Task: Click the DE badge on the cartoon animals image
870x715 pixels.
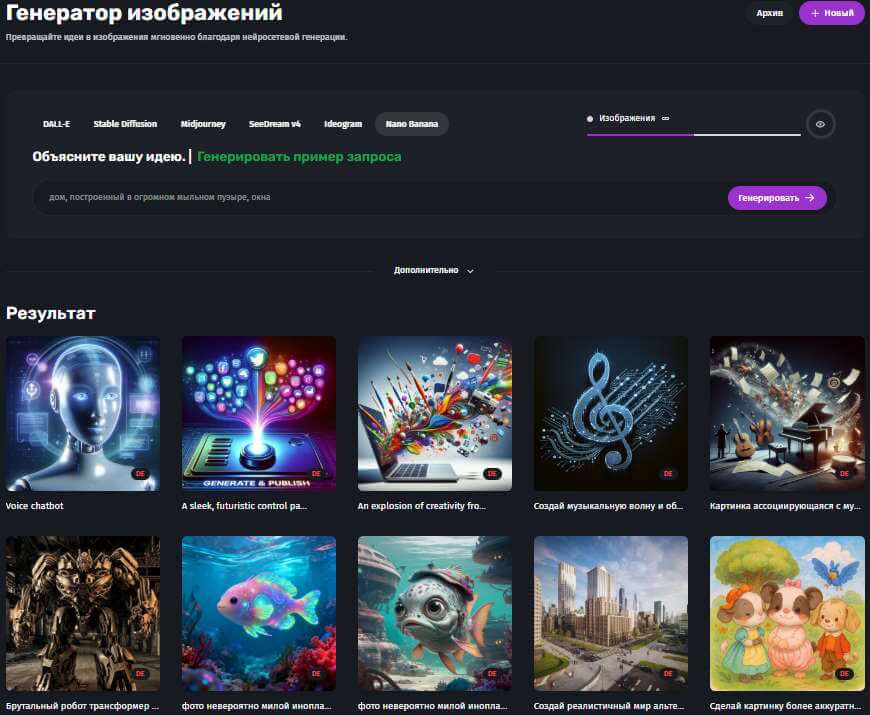Action: (843, 674)
